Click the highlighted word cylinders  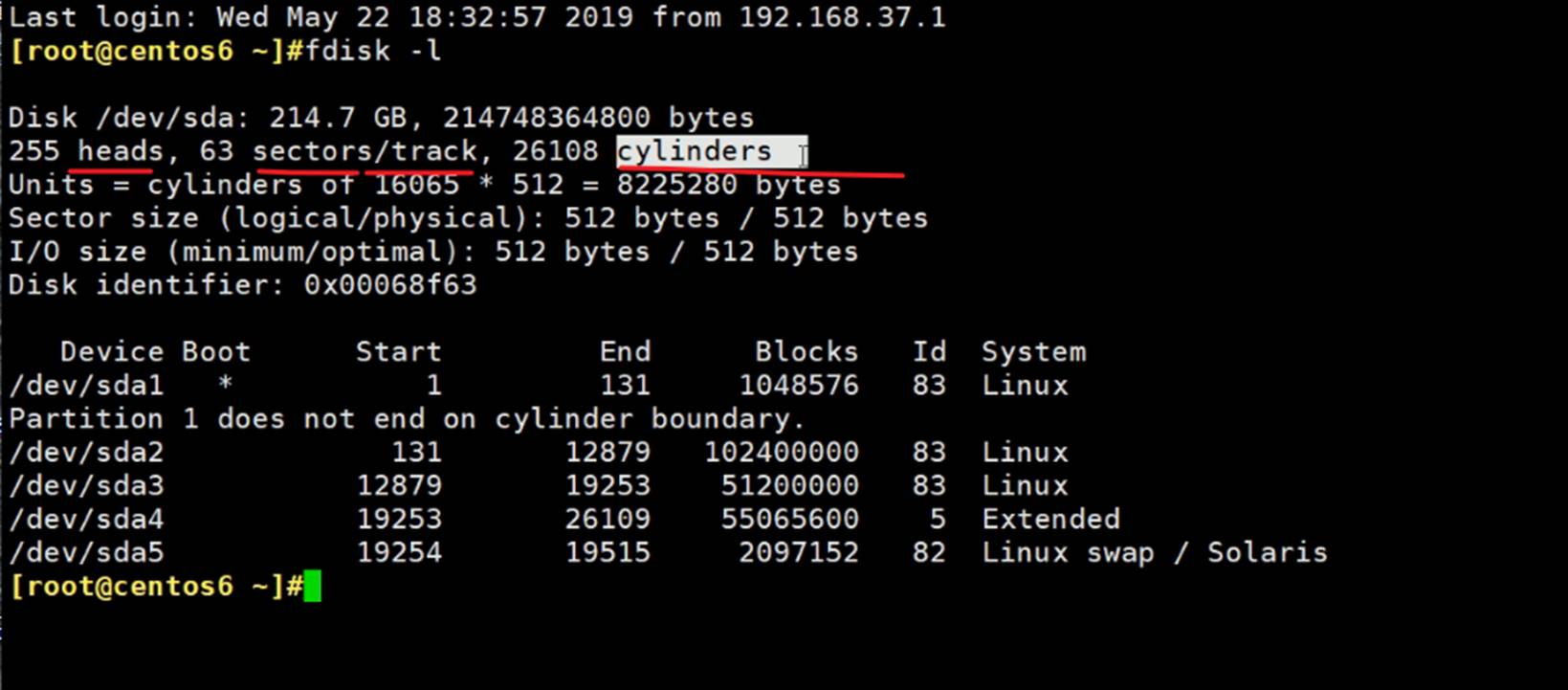click(694, 151)
